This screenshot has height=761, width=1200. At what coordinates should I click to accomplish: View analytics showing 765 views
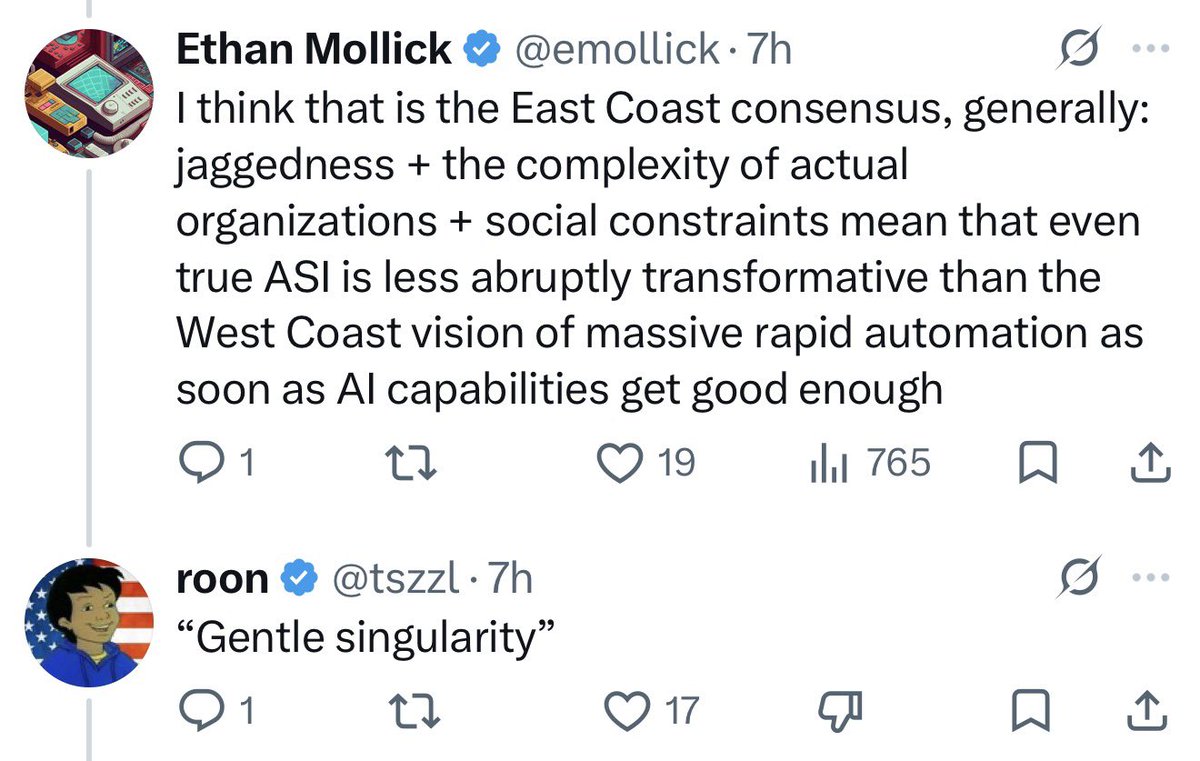[868, 464]
